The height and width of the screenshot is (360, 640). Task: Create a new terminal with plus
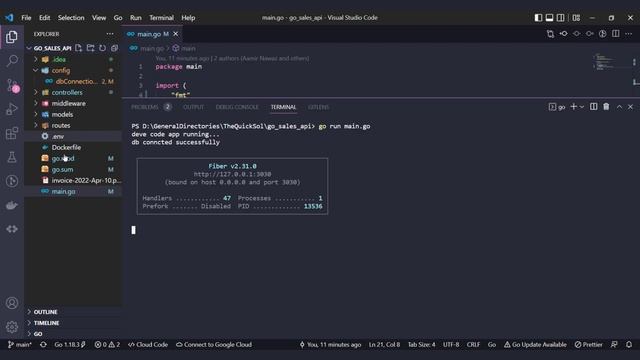point(573,107)
